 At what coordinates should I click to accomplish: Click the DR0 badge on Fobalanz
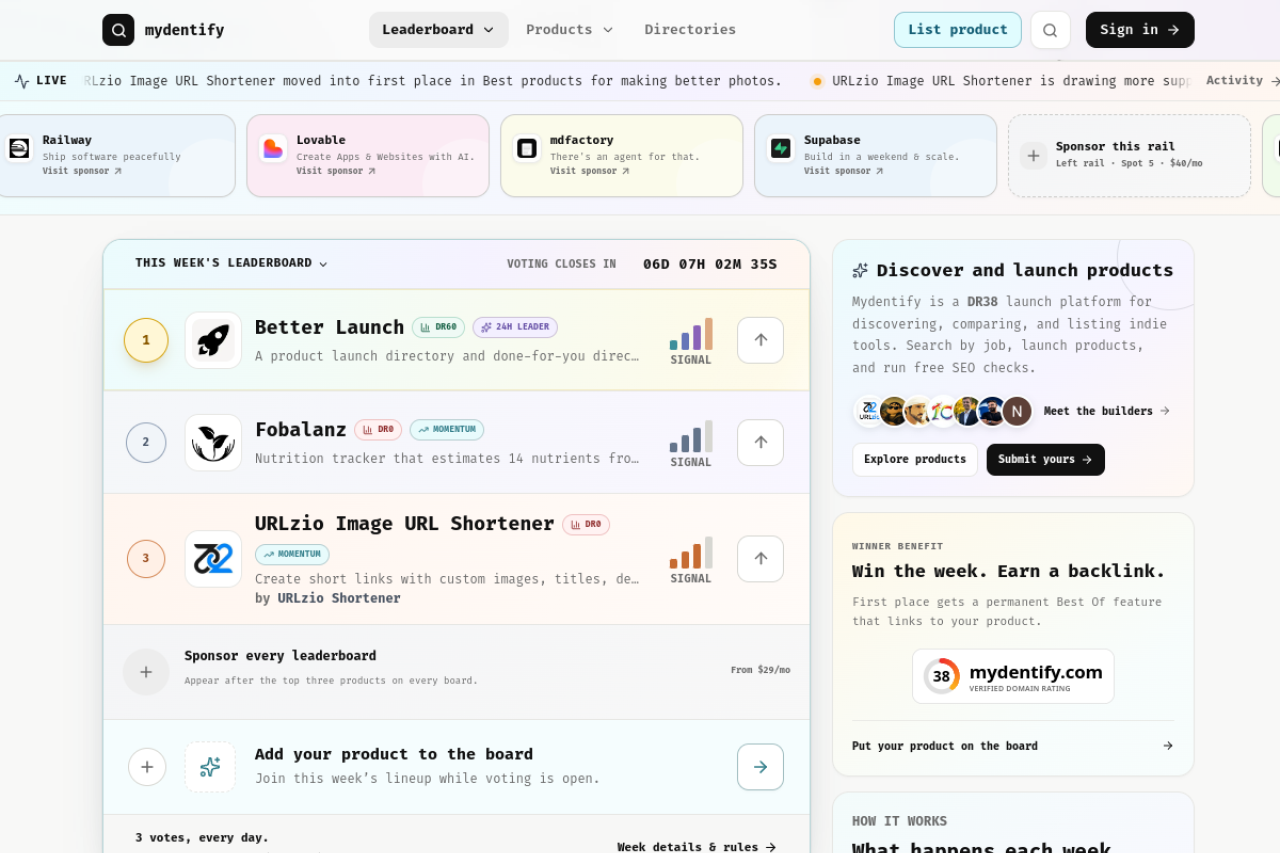(378, 429)
